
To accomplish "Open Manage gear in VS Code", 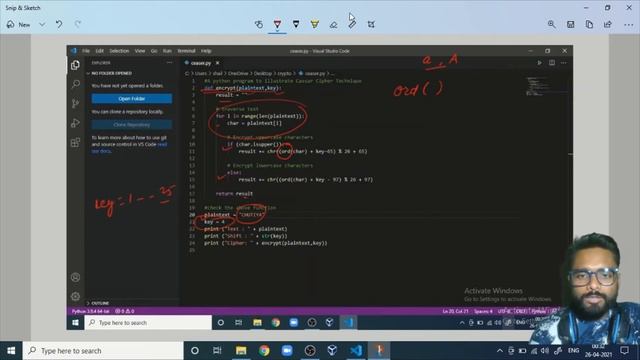I will coord(76,296).
